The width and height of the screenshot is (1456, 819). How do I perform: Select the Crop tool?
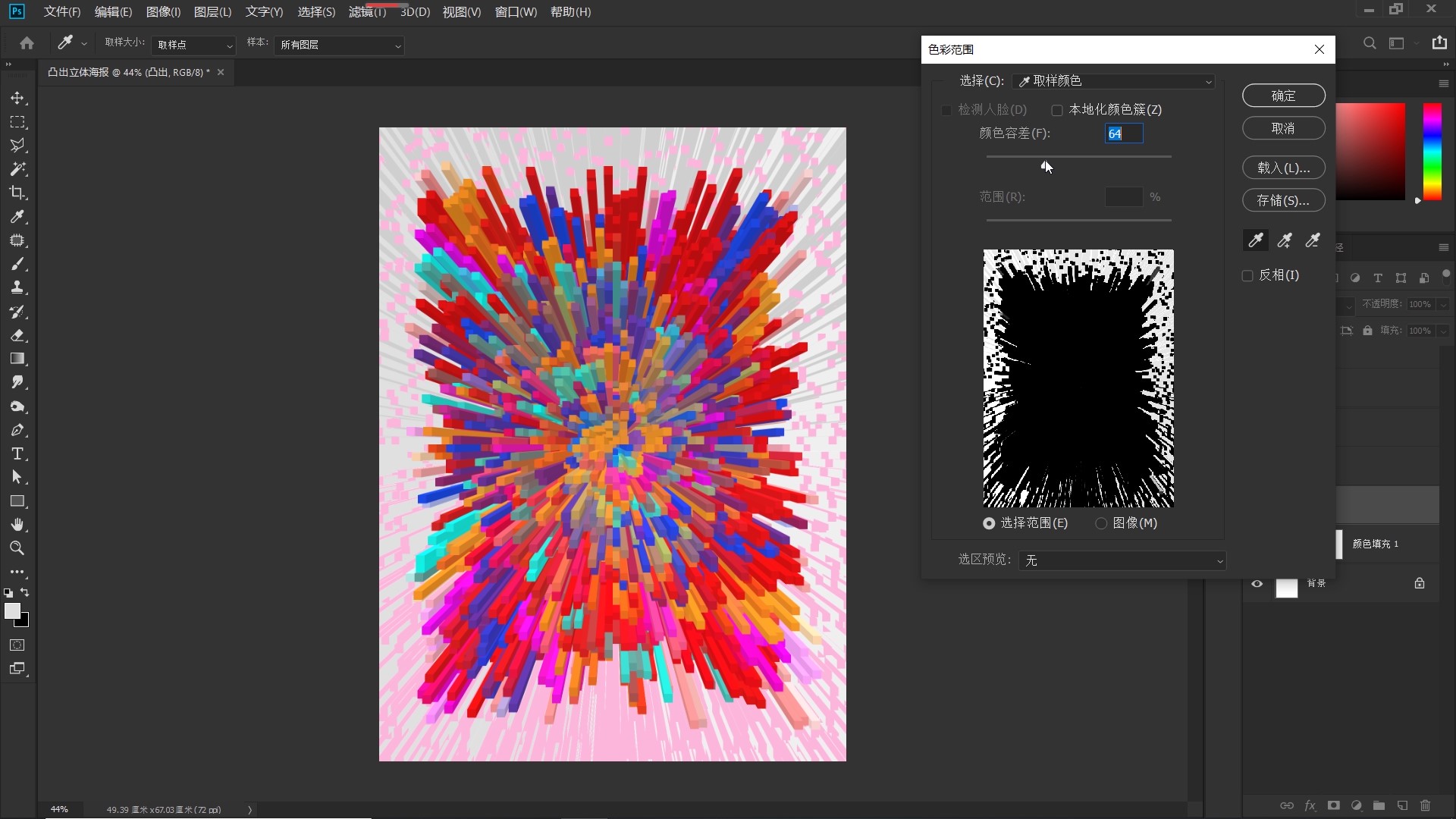click(17, 193)
